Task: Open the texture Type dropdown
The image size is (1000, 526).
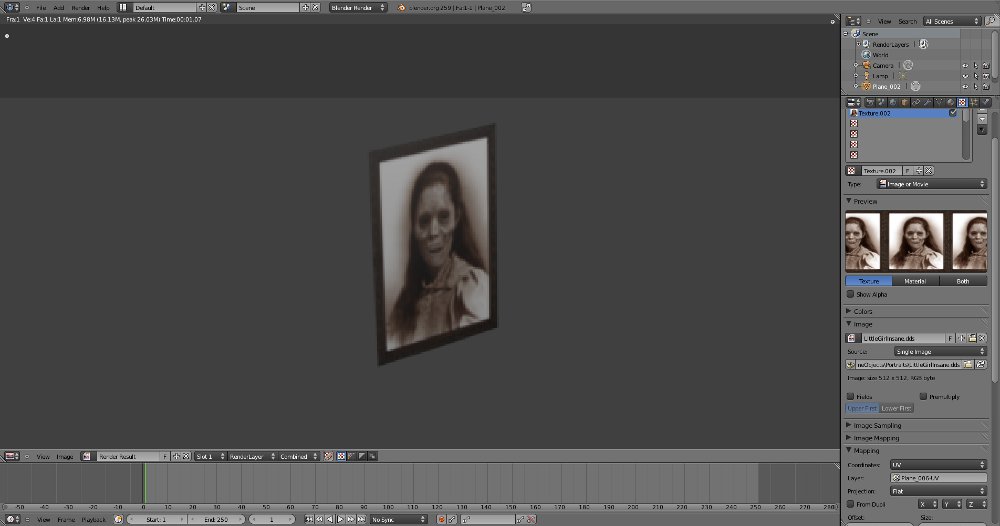Action: tap(931, 184)
